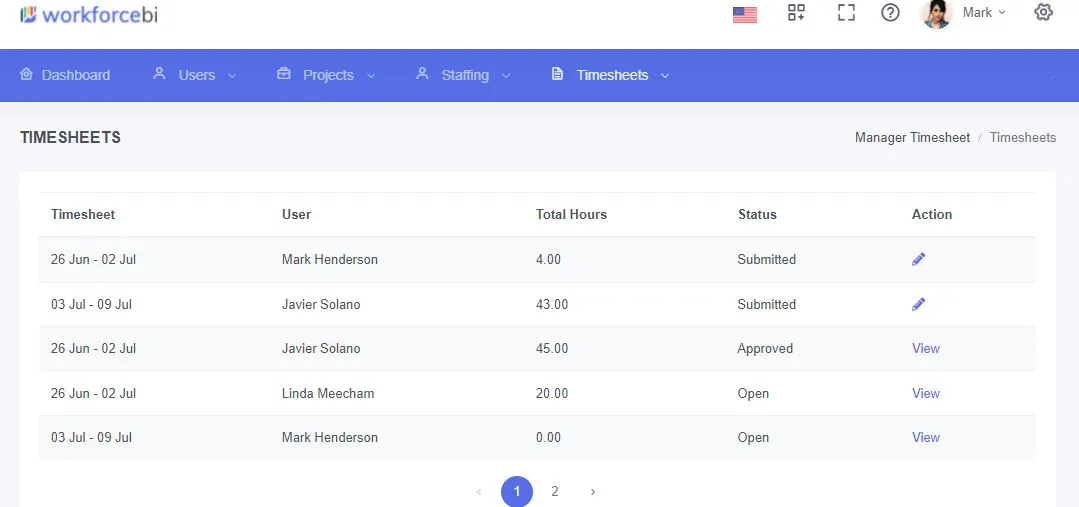1079x507 pixels.
Task: Click the workforcebi logo
Action: (89, 14)
